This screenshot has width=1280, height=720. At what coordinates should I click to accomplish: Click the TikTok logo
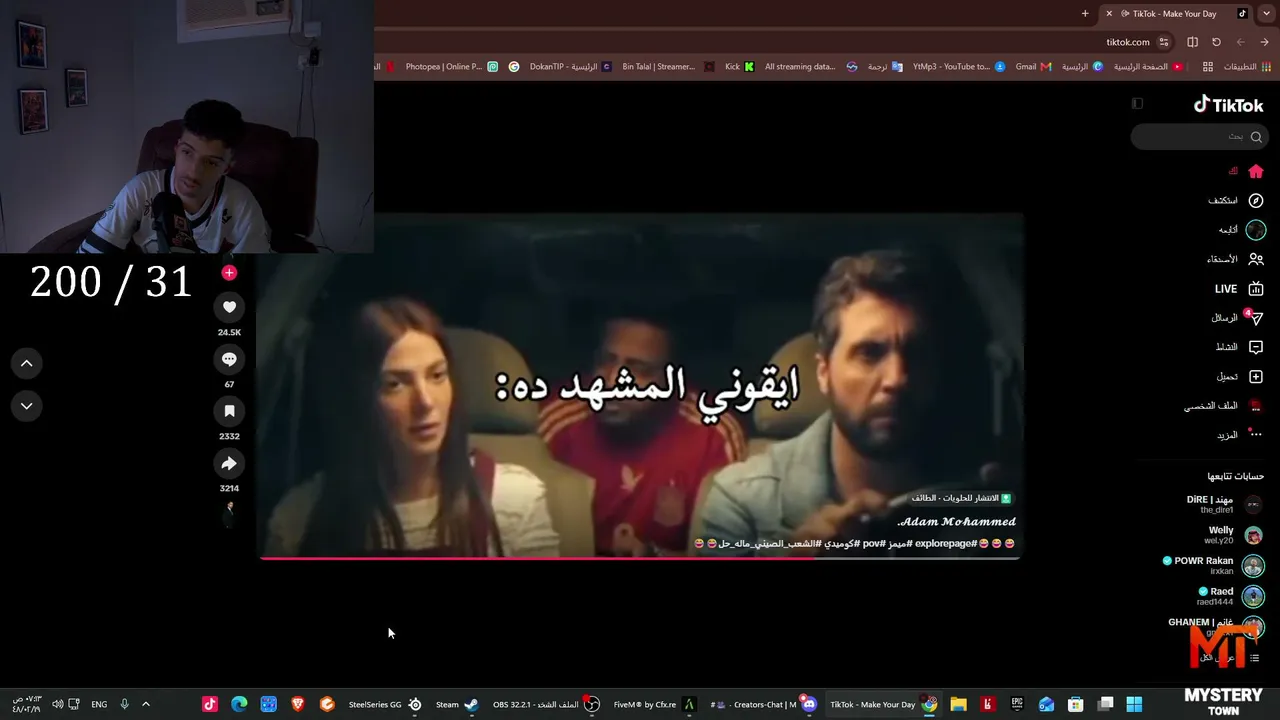pos(1229,105)
